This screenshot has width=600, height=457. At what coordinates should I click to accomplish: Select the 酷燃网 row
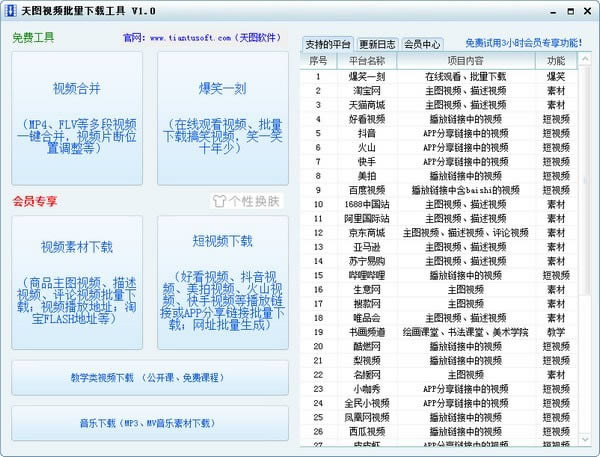(x=439, y=346)
